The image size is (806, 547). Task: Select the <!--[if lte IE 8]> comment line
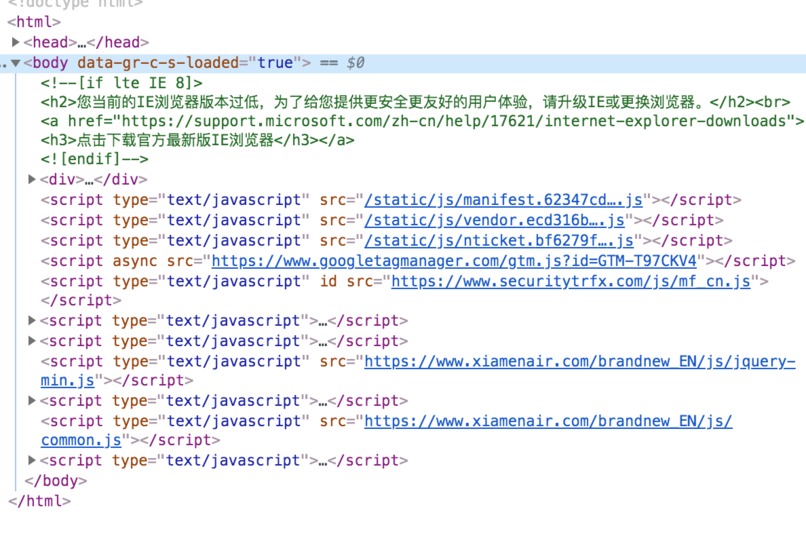pos(122,83)
